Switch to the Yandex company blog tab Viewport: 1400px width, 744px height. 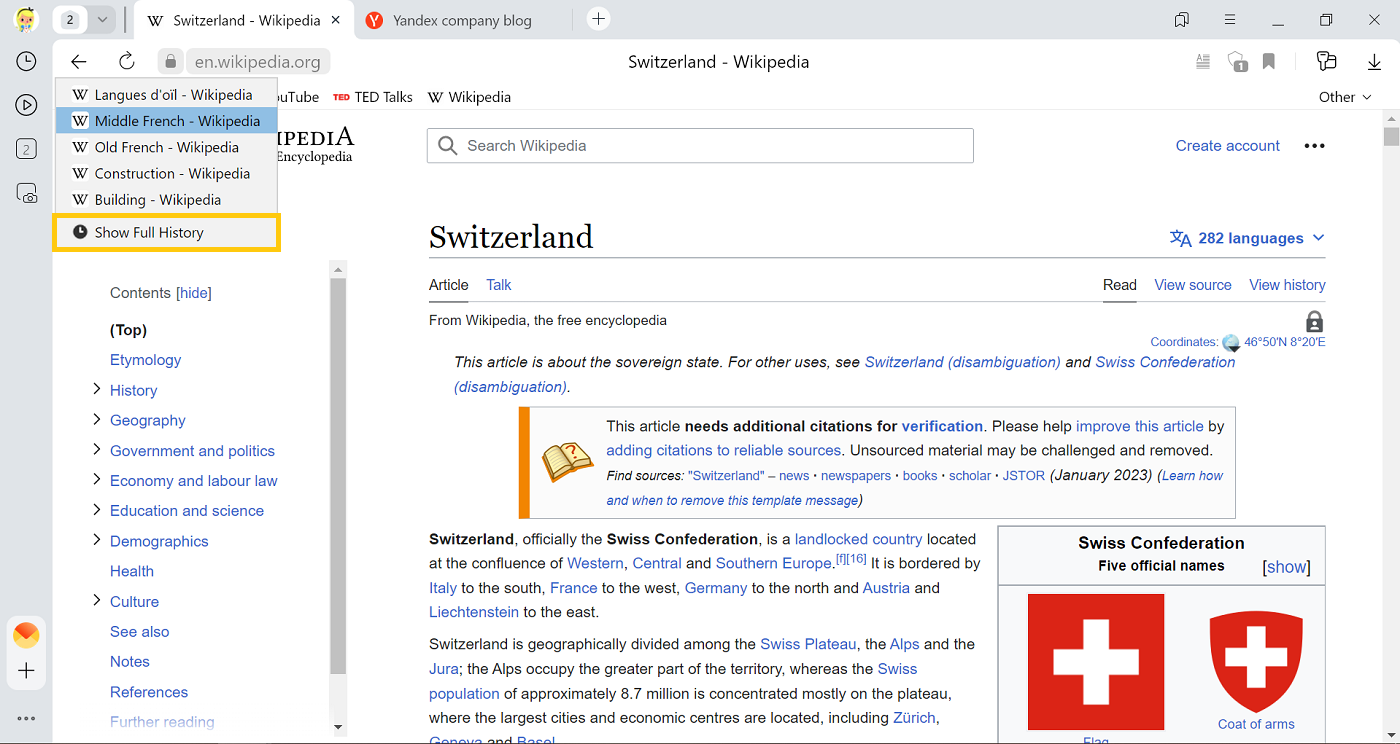[461, 20]
